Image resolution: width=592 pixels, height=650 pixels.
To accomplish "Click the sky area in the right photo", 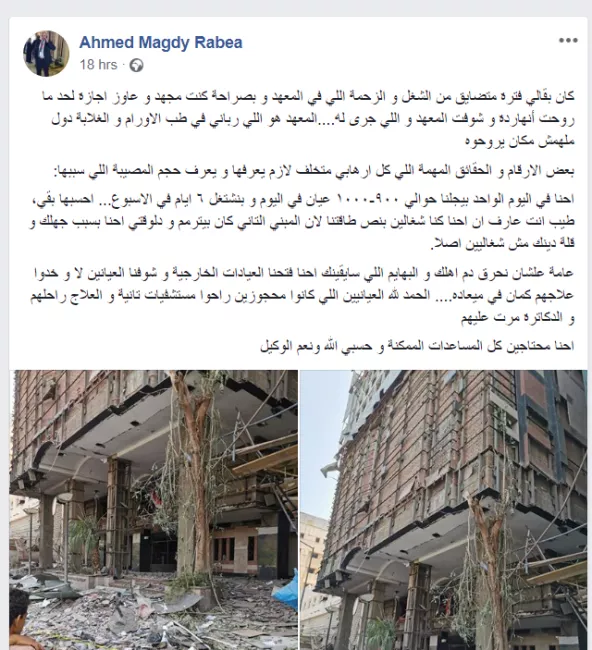I will click(319, 435).
